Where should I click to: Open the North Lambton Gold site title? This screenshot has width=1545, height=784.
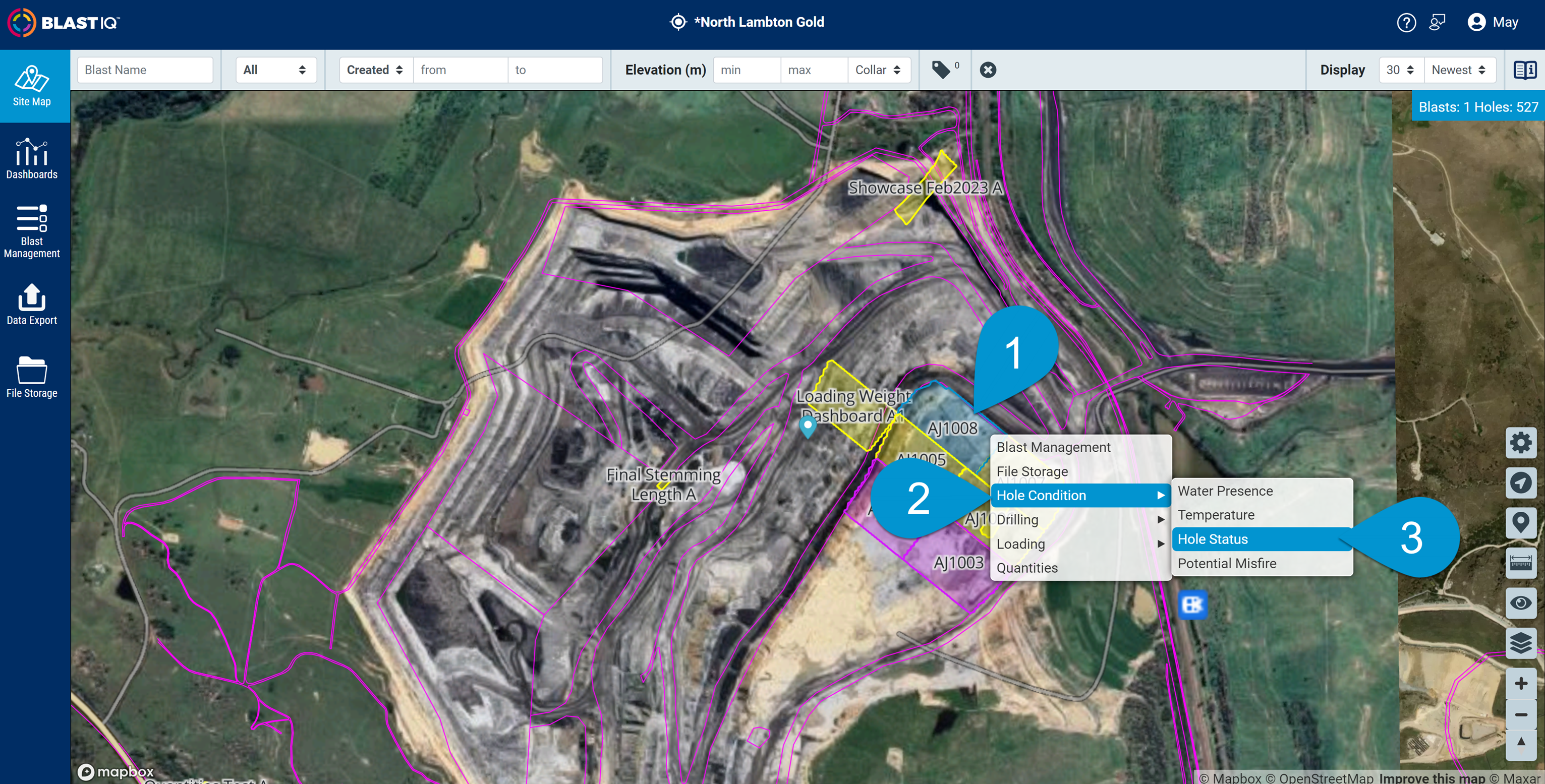759,22
